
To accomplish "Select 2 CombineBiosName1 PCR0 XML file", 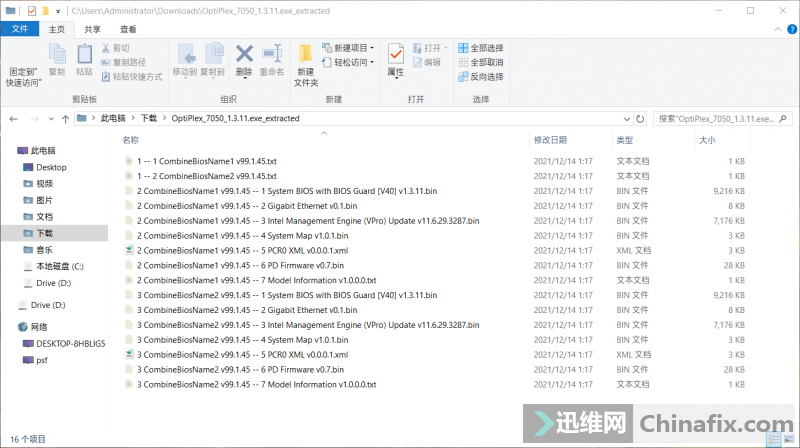I will [242, 251].
